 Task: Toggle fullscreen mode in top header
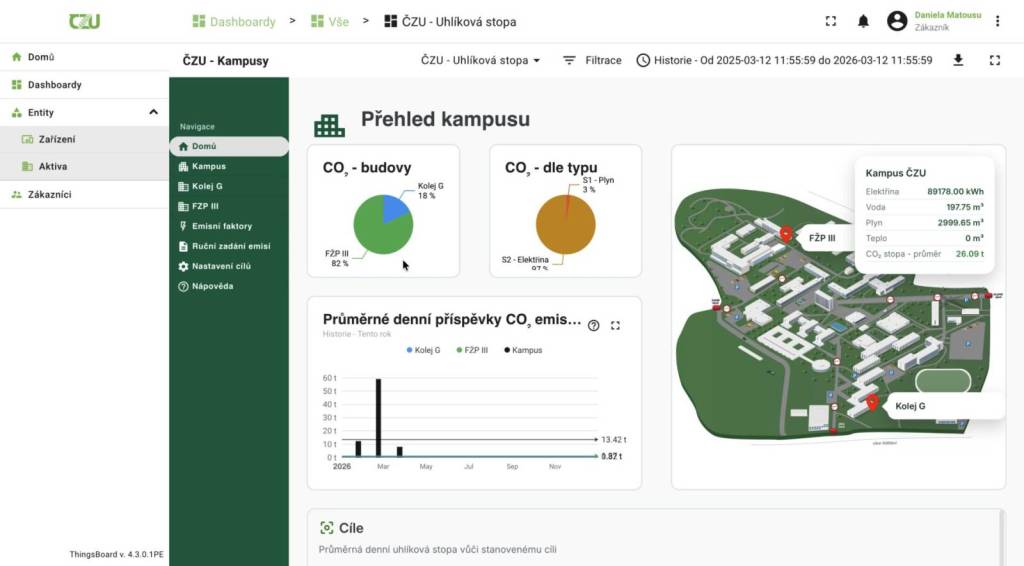click(830, 21)
